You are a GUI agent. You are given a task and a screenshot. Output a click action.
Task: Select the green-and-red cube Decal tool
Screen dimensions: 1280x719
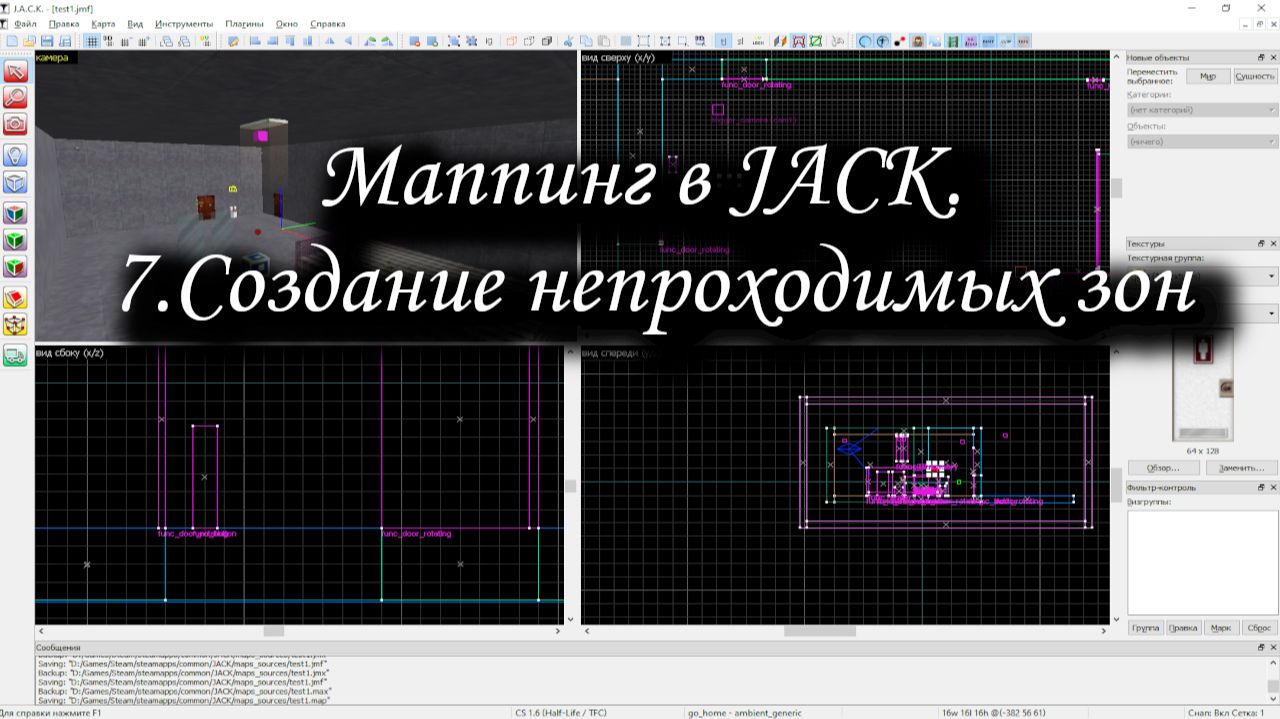pyautogui.click(x=16, y=267)
